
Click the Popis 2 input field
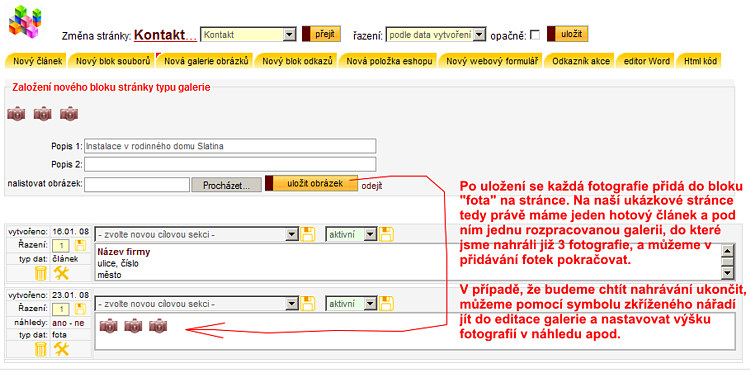click(x=230, y=164)
